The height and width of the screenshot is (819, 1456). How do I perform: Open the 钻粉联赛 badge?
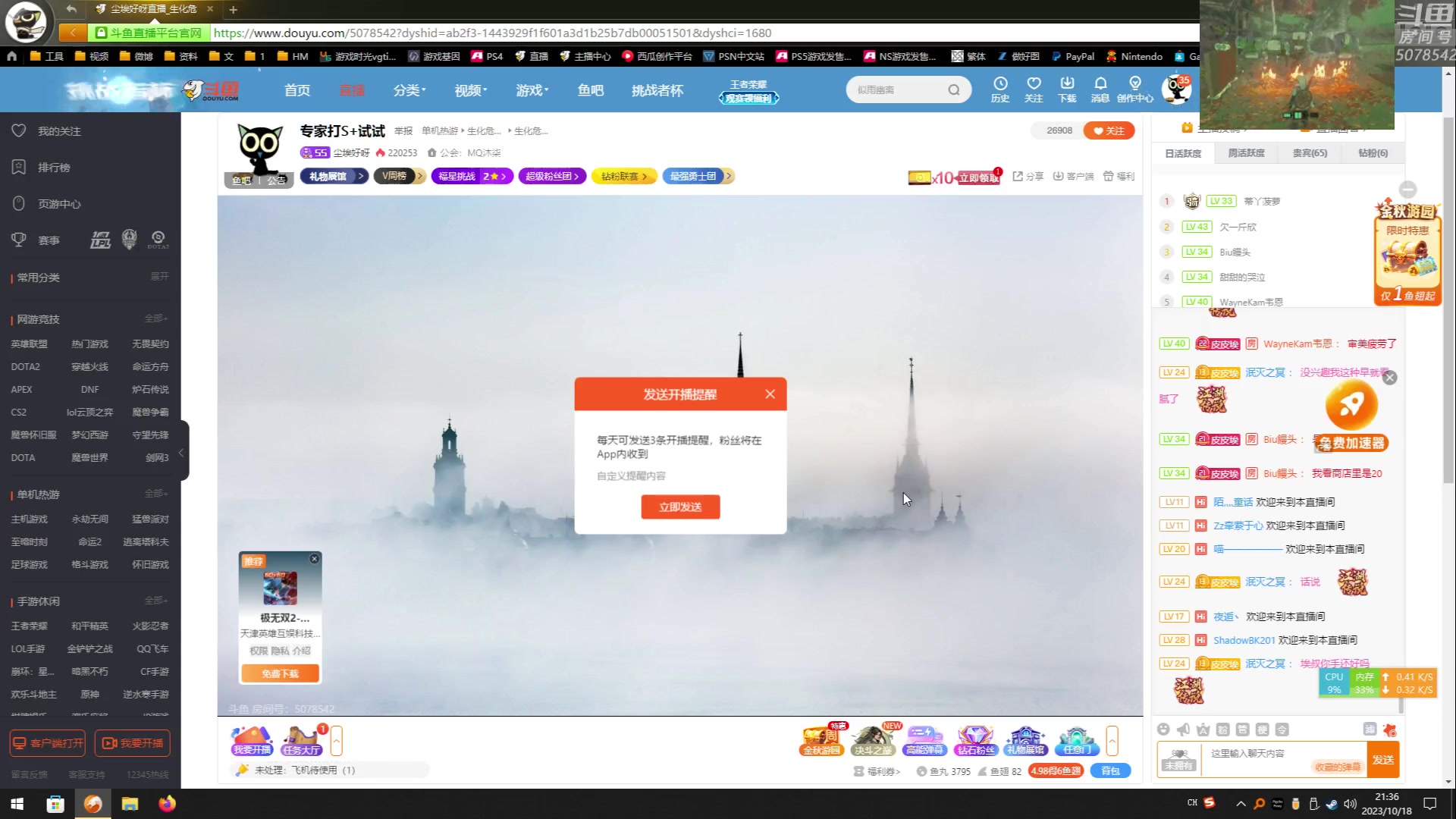[x=624, y=176]
